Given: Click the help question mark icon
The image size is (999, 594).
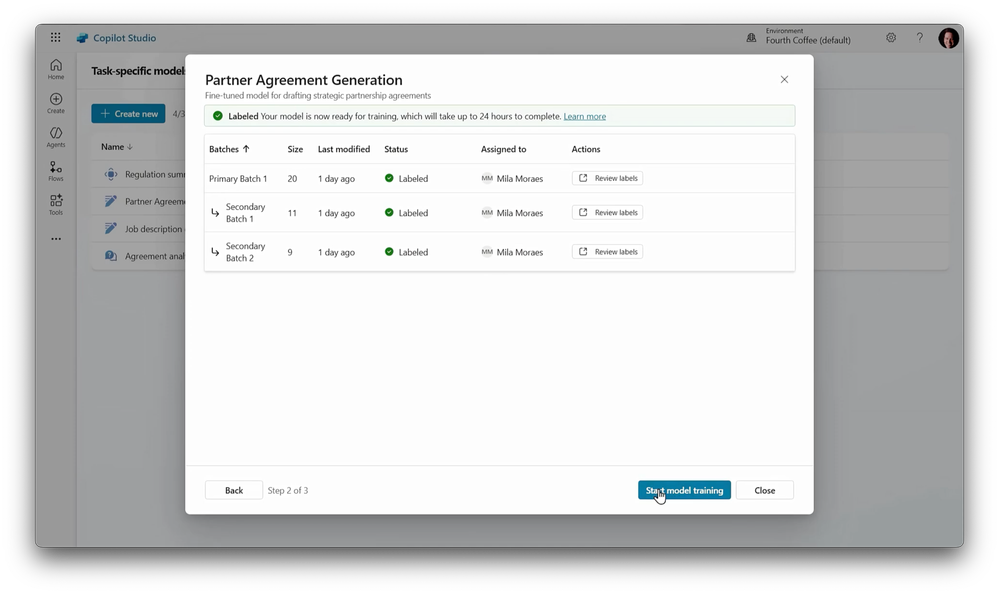Looking at the screenshot, I should (920, 38).
